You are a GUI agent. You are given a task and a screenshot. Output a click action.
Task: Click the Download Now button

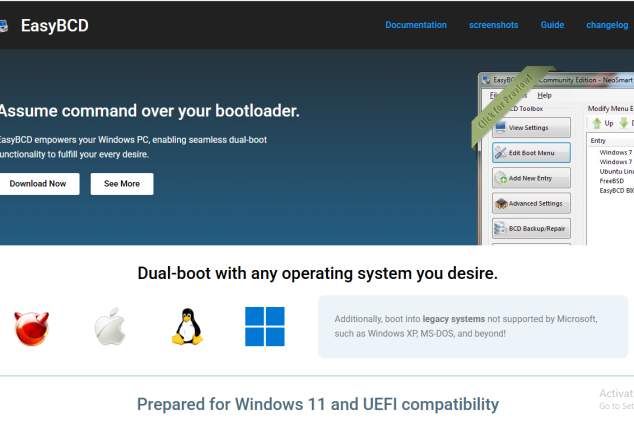[x=38, y=184]
